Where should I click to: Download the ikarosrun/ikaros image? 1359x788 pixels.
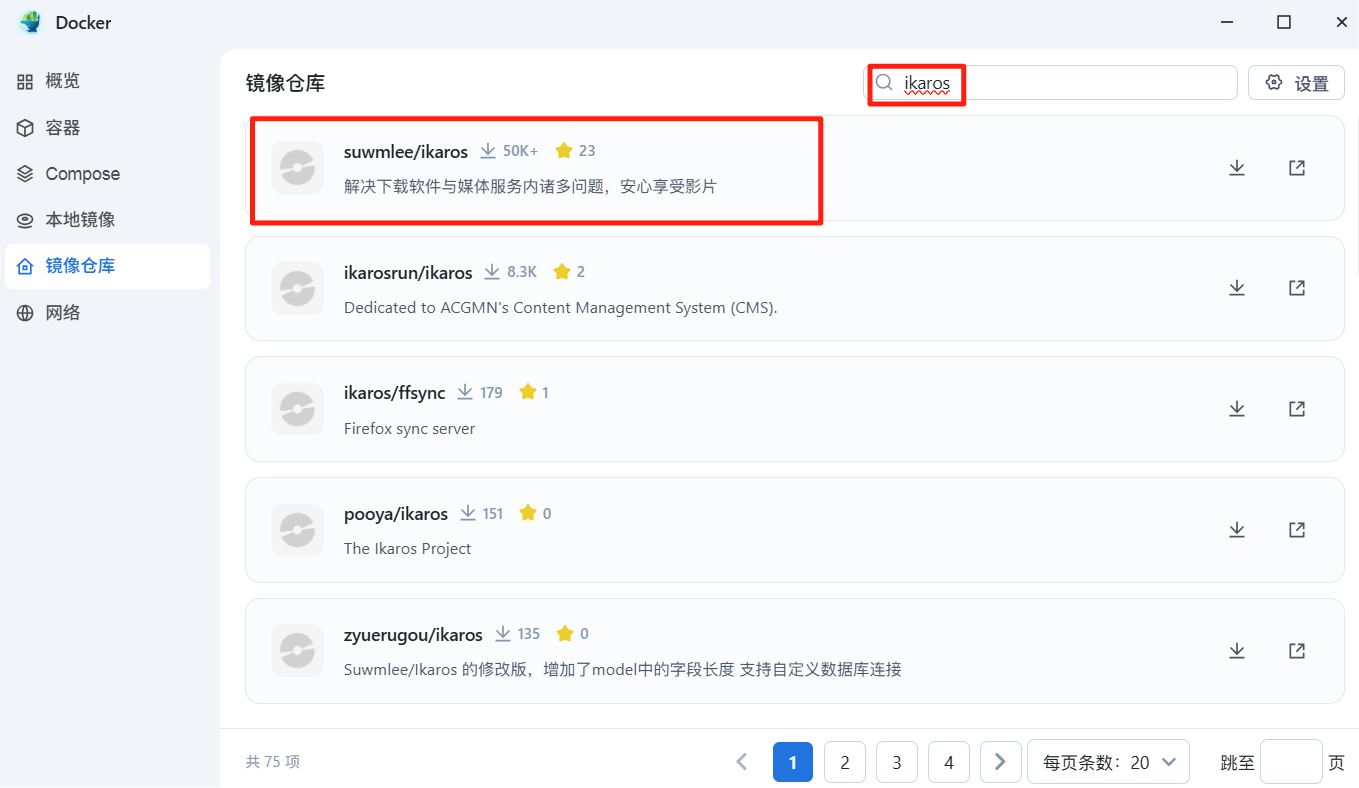click(x=1237, y=288)
